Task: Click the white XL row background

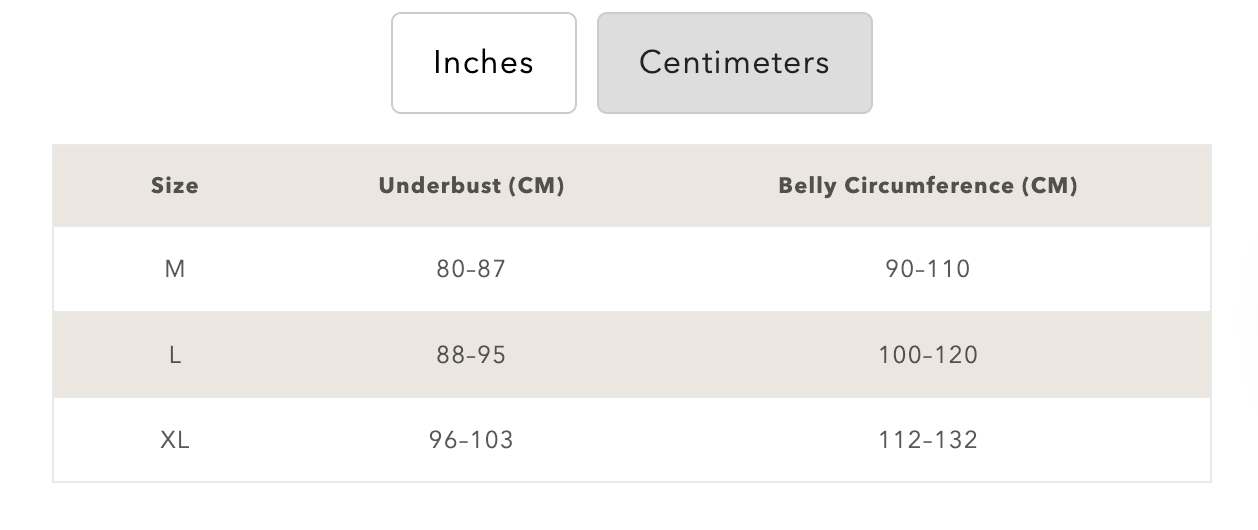Action: tap(632, 440)
